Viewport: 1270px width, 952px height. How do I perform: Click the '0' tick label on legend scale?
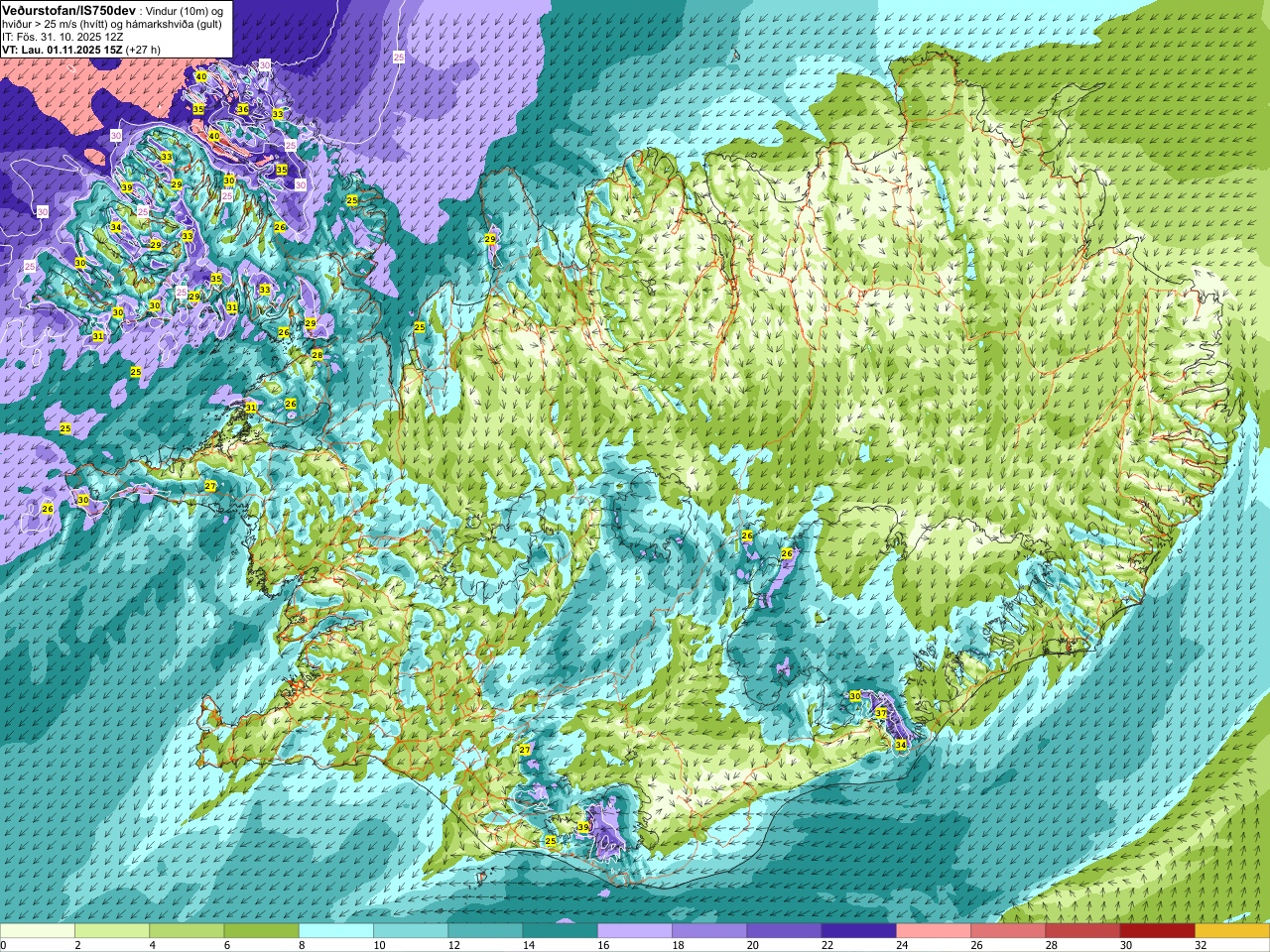pos(4,945)
